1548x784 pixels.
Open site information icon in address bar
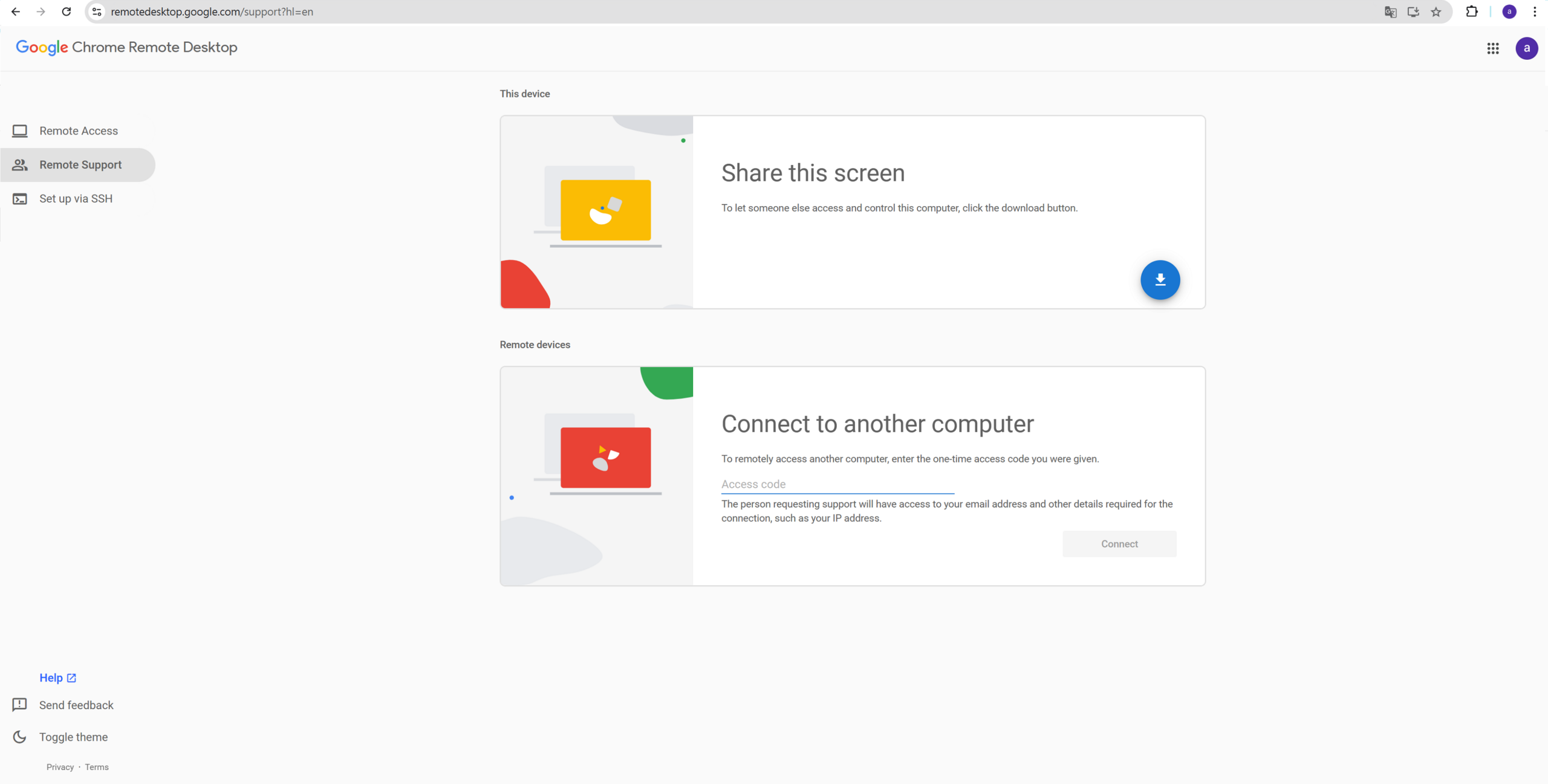(97, 11)
